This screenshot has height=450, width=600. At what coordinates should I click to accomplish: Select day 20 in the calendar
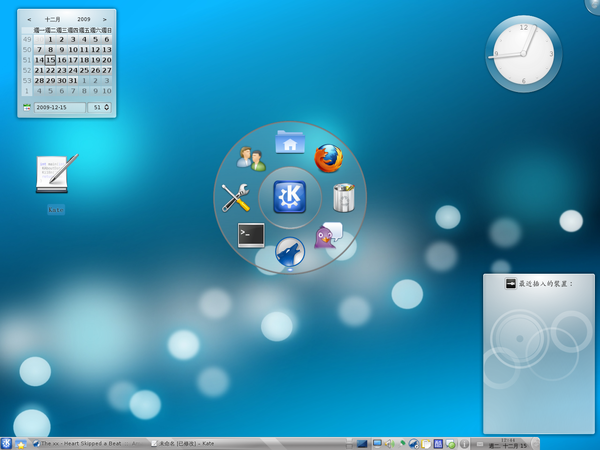click(107, 60)
